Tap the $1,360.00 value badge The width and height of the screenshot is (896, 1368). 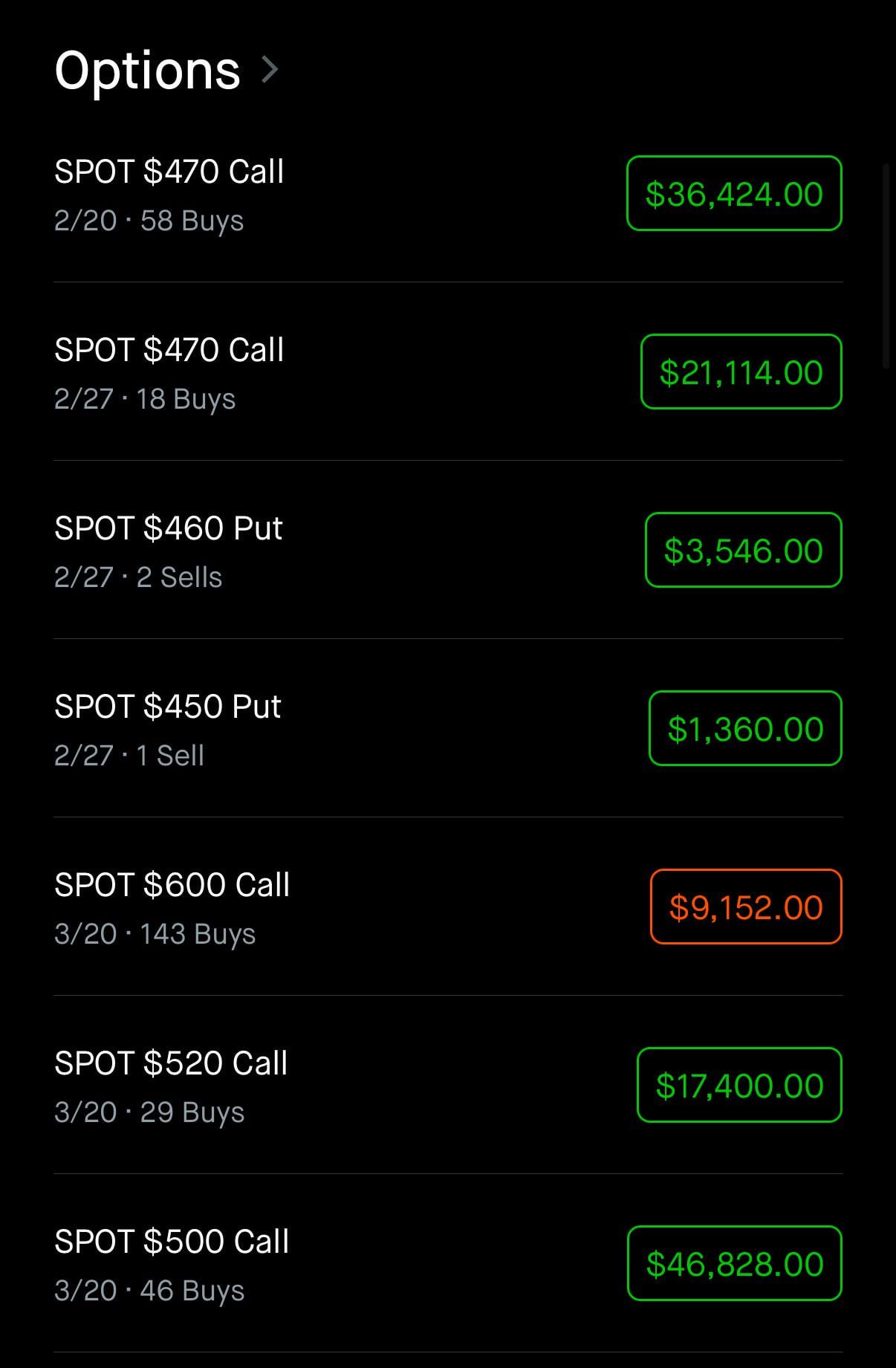(x=745, y=729)
